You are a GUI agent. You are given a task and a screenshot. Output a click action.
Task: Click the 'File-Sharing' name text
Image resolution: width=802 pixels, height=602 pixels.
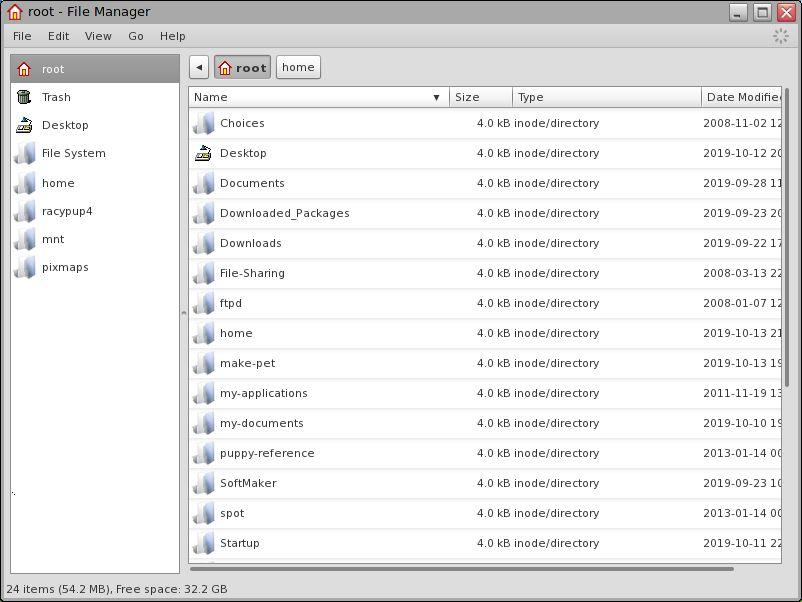click(252, 273)
